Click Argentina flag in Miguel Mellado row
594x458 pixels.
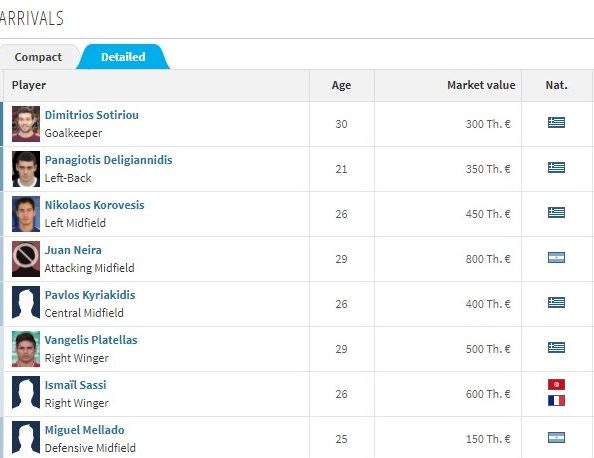[556, 438]
